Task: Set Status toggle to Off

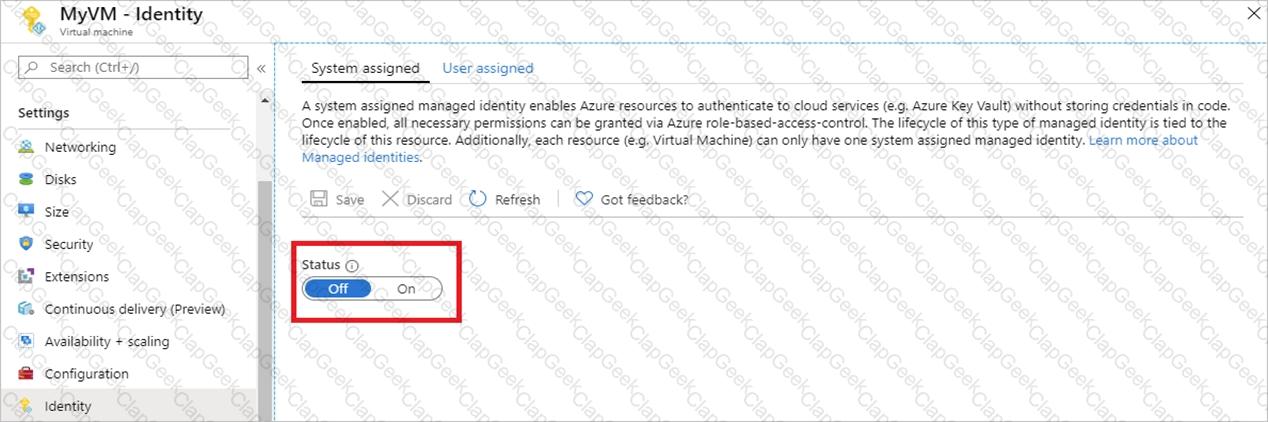Action: pyautogui.click(x=338, y=289)
